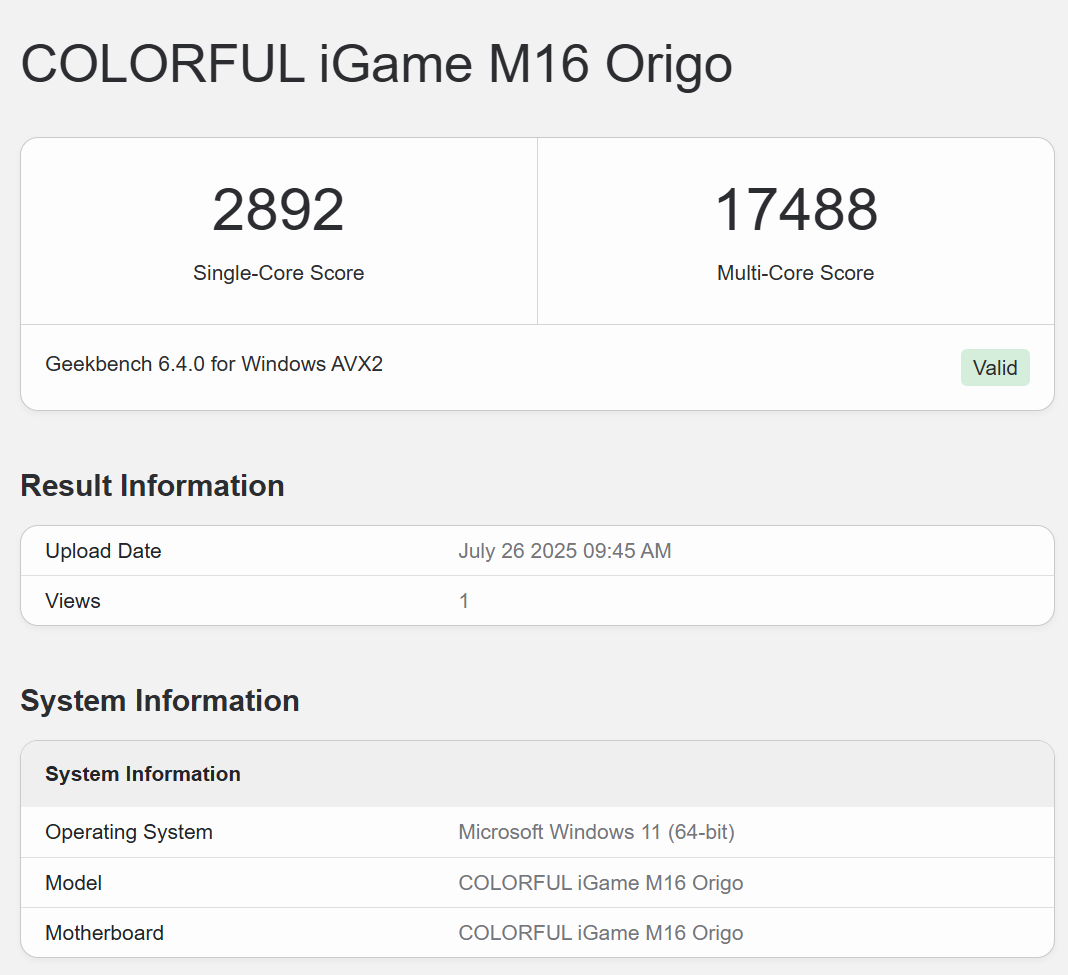Viewport: 1068px width, 975px height.
Task: Select the Motherboard value COLORFUL iGame M16 Origo
Action: [600, 933]
